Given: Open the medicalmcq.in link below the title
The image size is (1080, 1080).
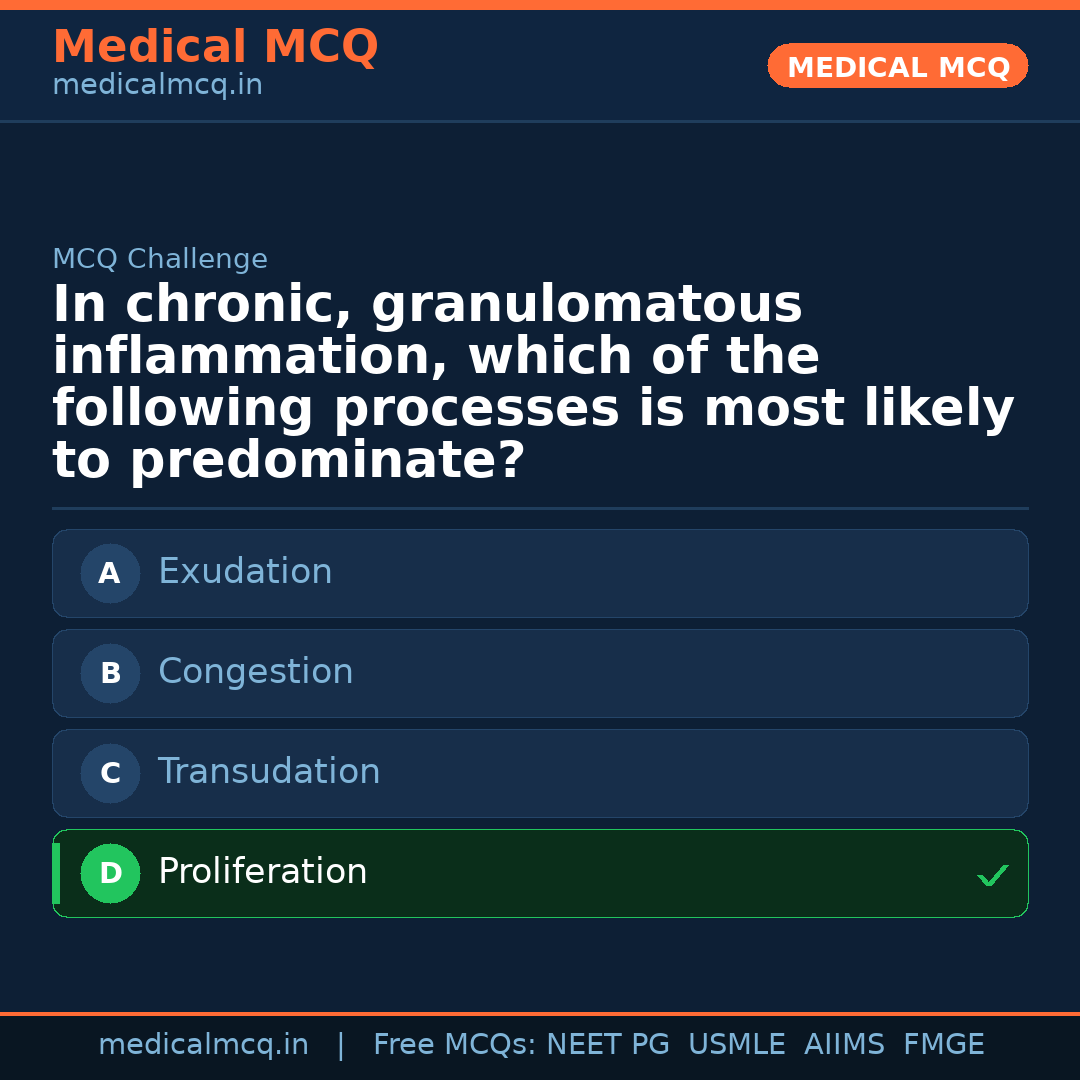Looking at the screenshot, I should (157, 86).
